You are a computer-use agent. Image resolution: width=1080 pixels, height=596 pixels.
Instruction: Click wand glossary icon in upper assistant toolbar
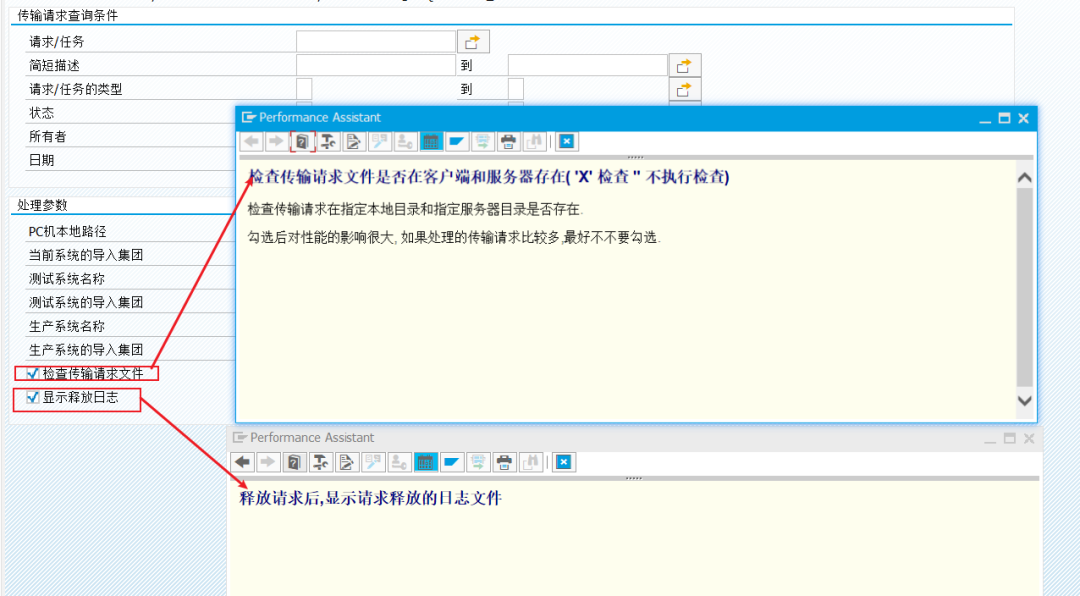click(379, 141)
